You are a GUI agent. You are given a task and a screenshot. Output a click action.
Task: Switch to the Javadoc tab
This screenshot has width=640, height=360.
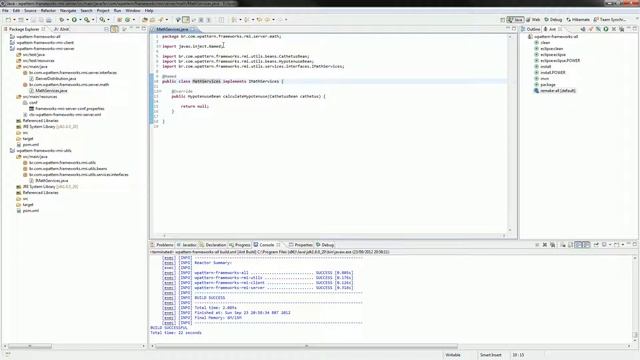pyautogui.click(x=187, y=245)
